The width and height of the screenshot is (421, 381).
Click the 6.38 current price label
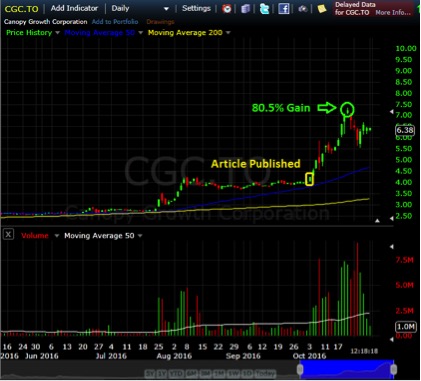pyautogui.click(x=405, y=130)
